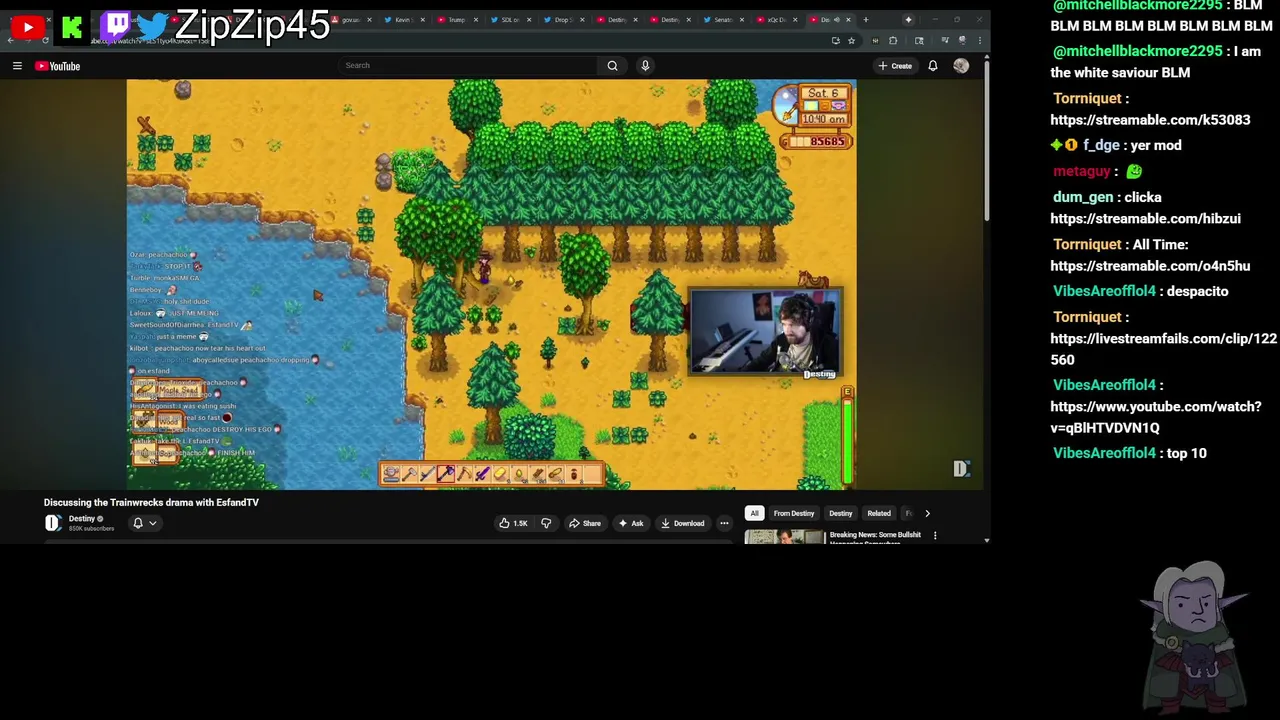The width and height of the screenshot is (1280, 720).
Task: Click chat username f_dge
Action: pos(1101,145)
